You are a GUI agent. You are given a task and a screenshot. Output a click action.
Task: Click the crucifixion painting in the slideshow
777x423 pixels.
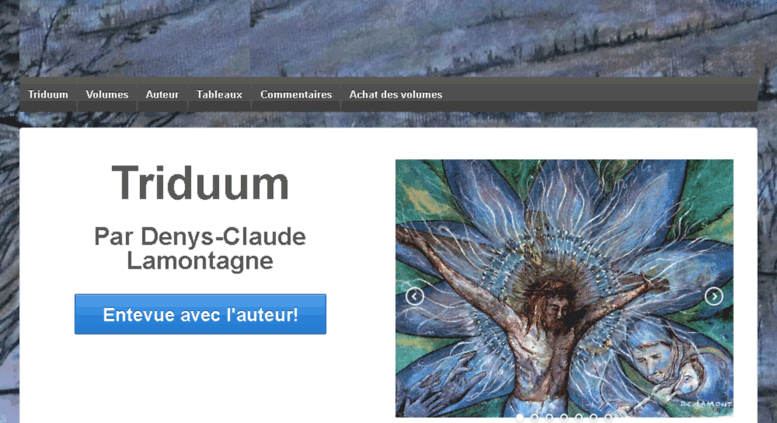pyautogui.click(x=564, y=288)
